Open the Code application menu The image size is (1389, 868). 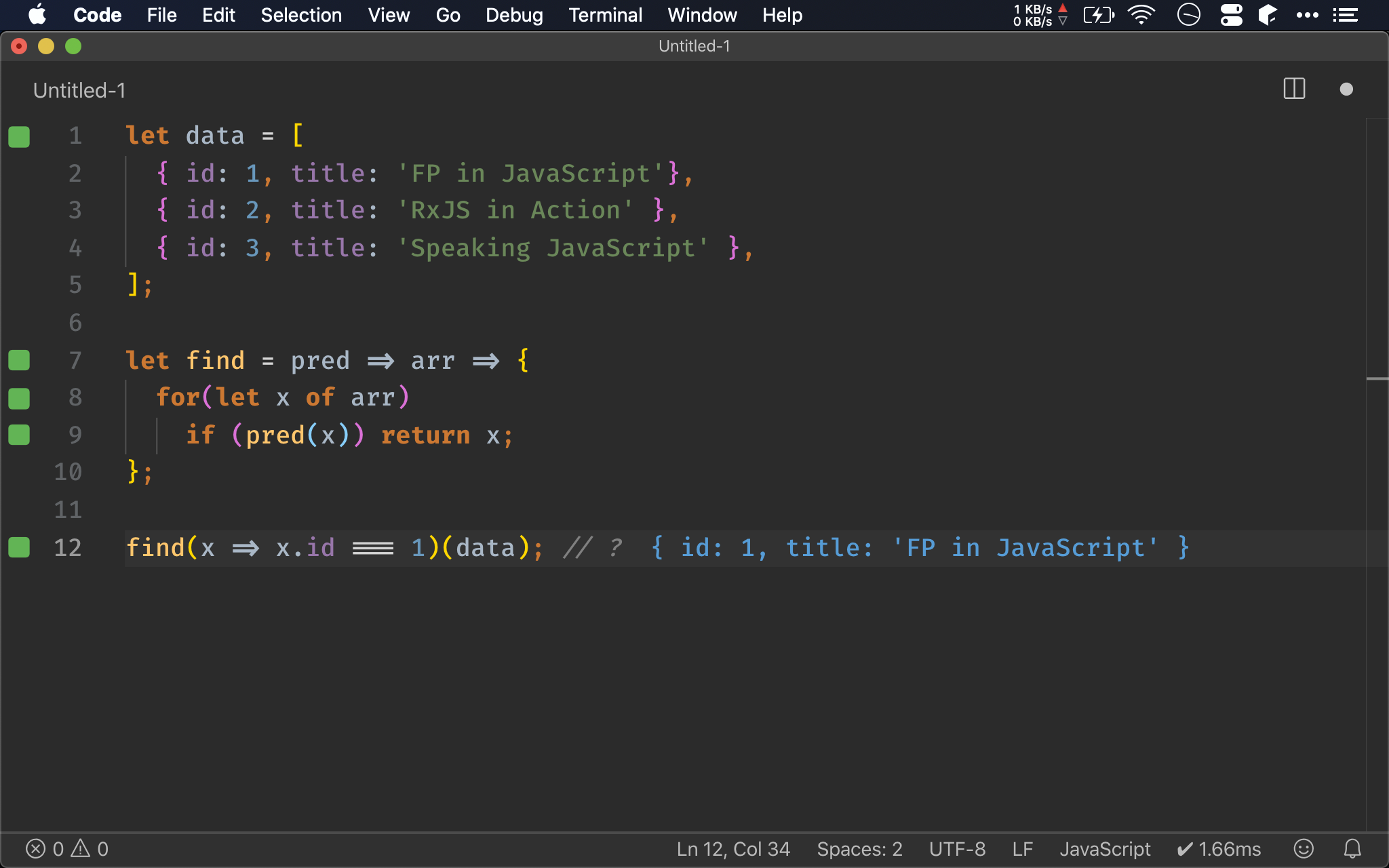[x=97, y=15]
